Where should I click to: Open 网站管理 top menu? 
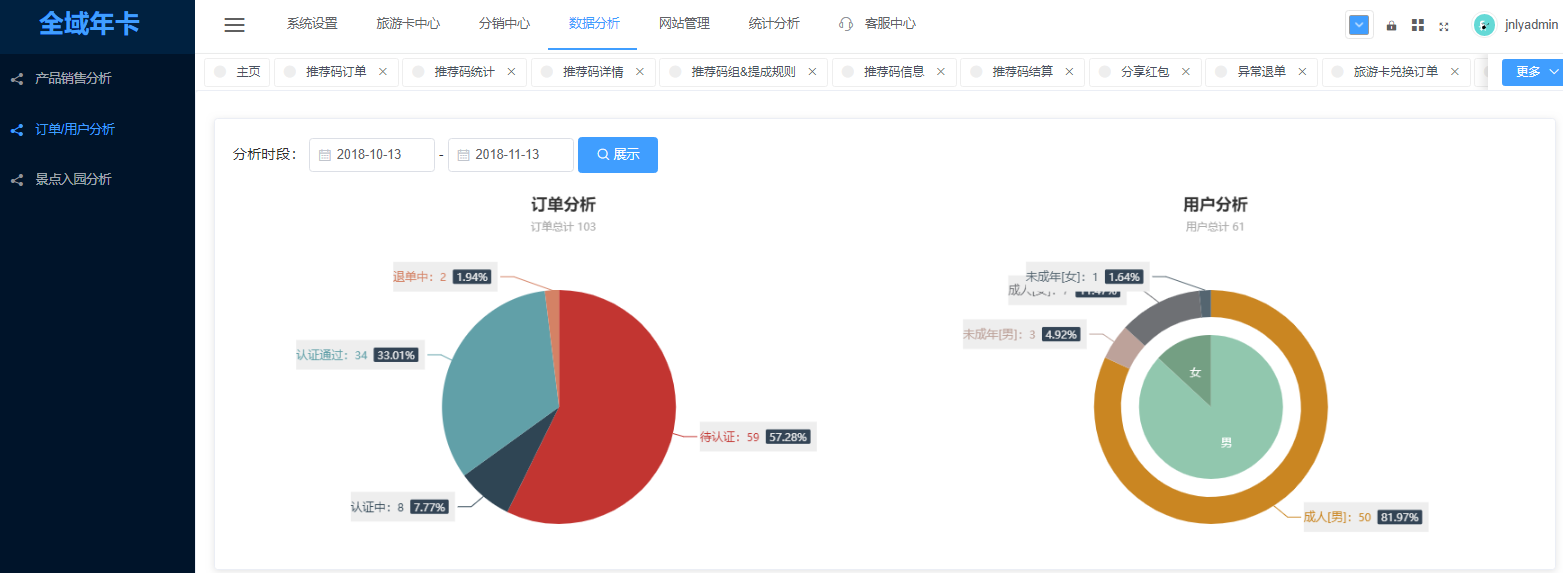[684, 24]
